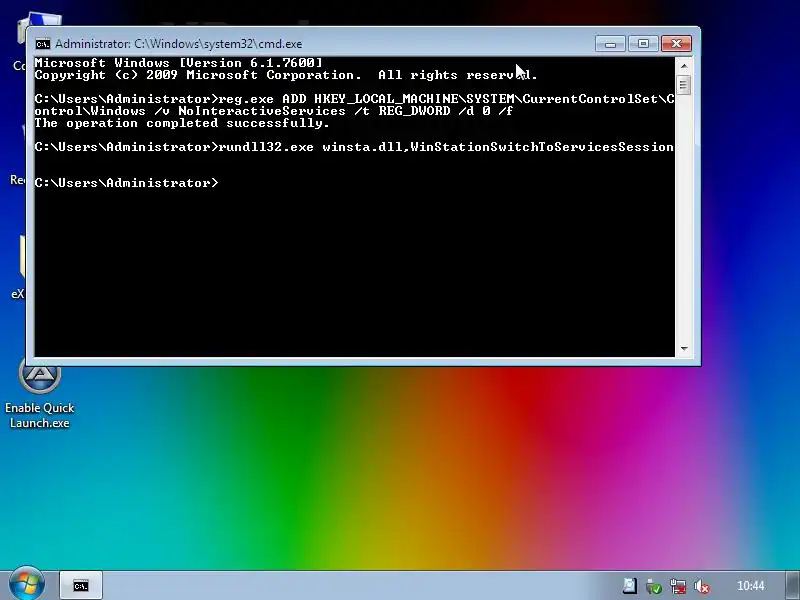Open the Enable Quick Launch.exe desktop icon
Screen dimensions: 800x600
pyautogui.click(x=40, y=395)
